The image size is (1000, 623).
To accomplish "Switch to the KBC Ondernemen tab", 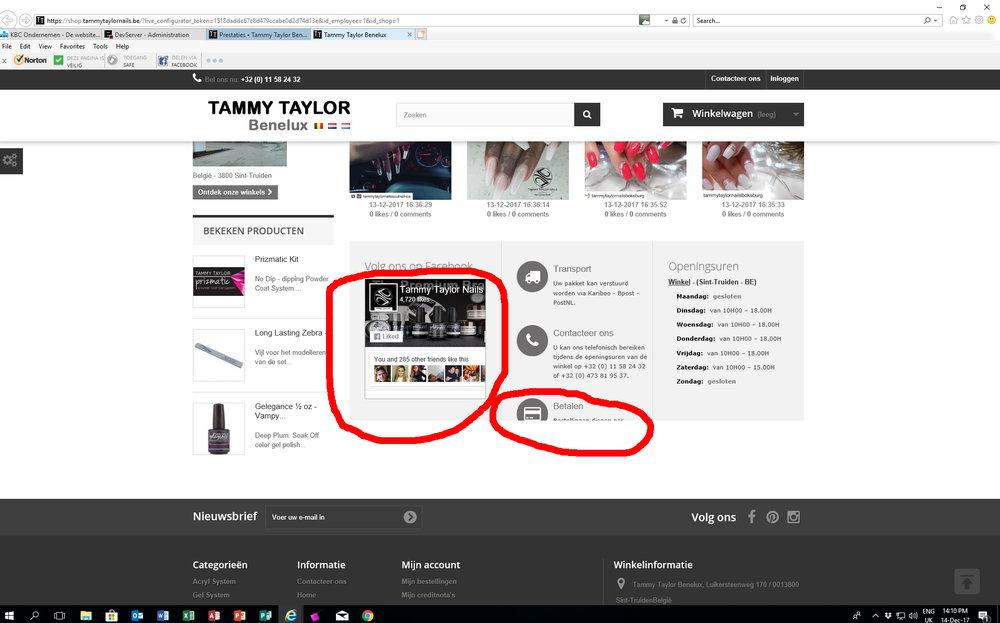I will point(50,34).
